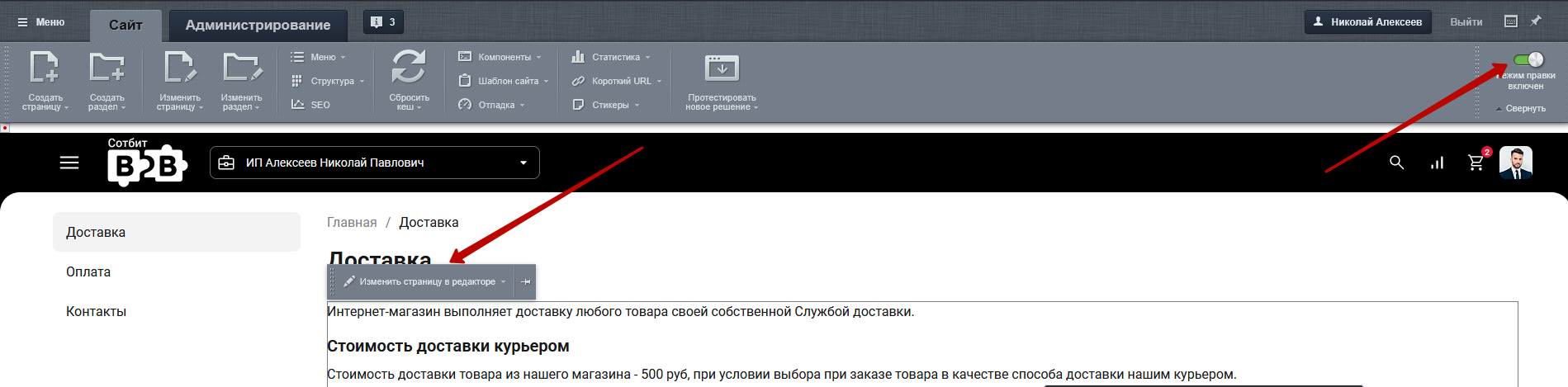Open the notifications counter showing 3

coord(383,22)
